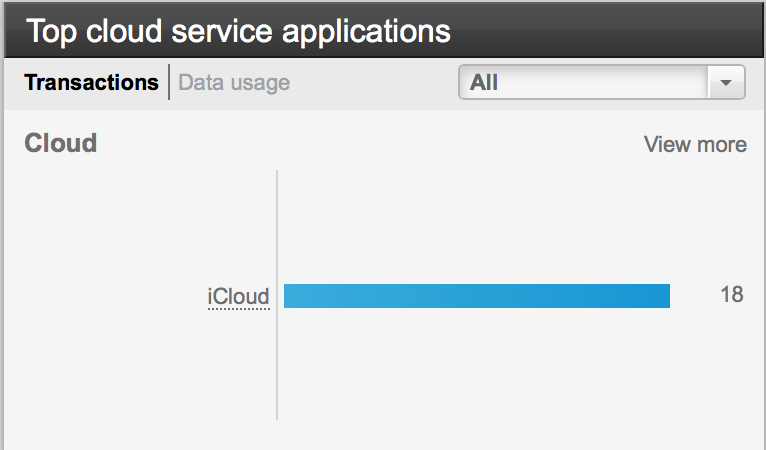
Task: Open the Data usage tab
Action: tap(234, 82)
